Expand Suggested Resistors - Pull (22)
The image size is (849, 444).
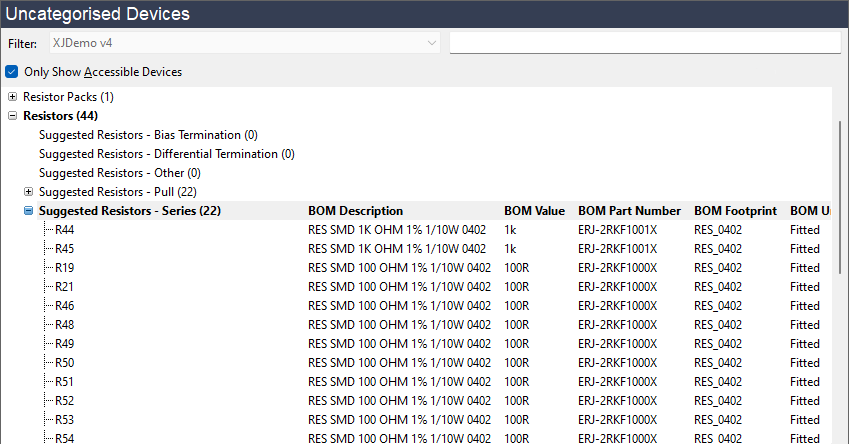(28, 192)
